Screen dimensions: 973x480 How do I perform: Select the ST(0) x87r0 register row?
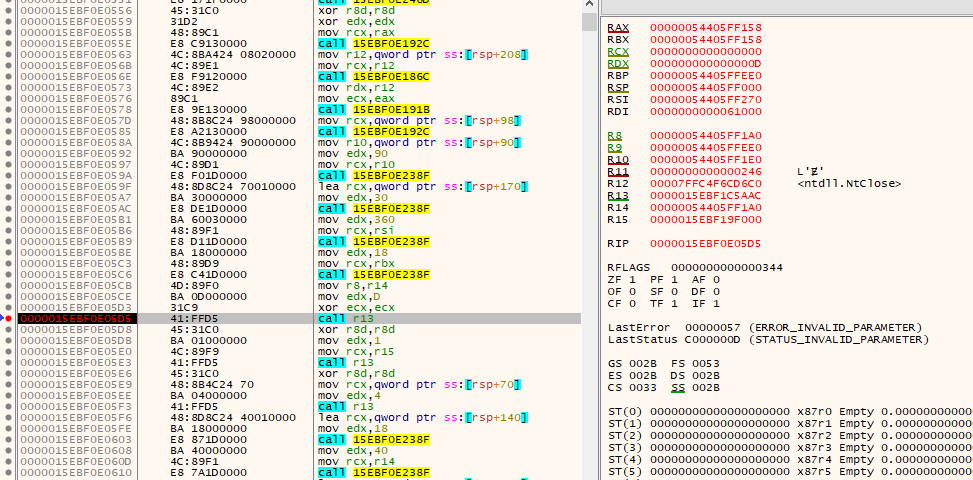click(x=790, y=411)
